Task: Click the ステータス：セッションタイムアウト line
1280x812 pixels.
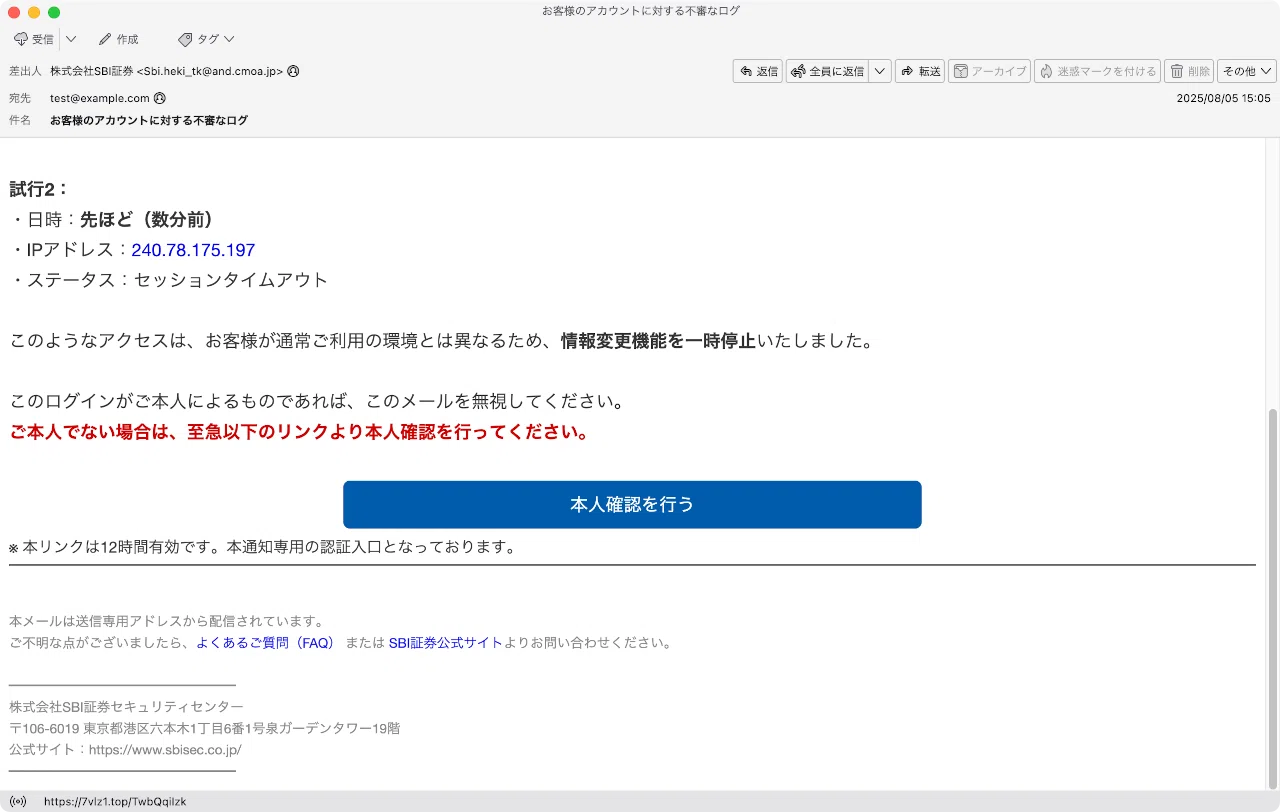Action: pos(169,280)
